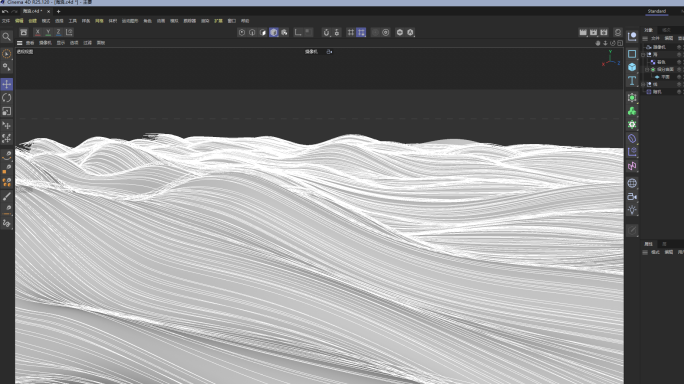Image resolution: width=684 pixels, height=384 pixels.
Task: Collapse the 细分曲面 object in tree
Action: 647,69
